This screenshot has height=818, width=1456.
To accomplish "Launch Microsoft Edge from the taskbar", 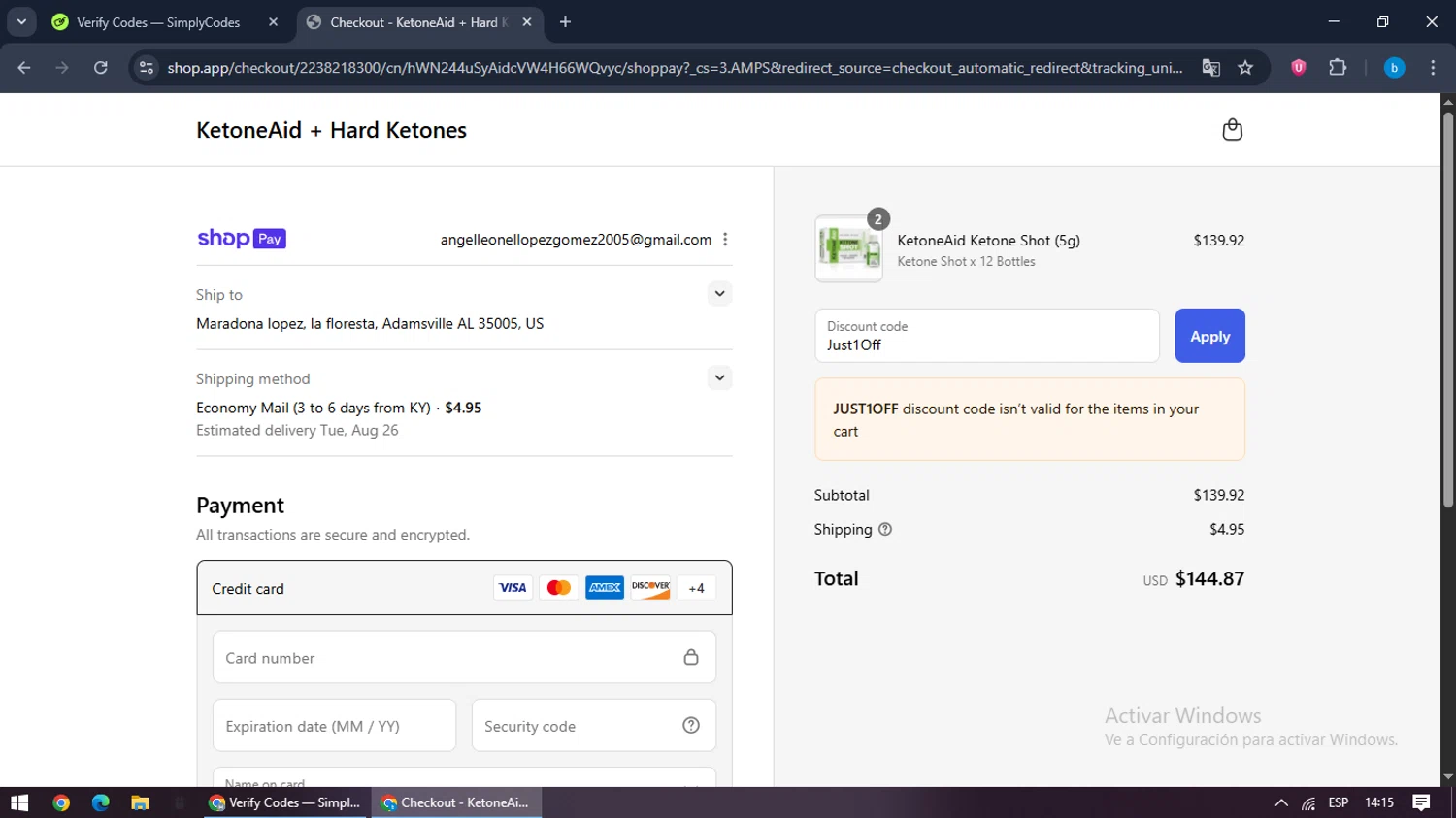I will 101,802.
